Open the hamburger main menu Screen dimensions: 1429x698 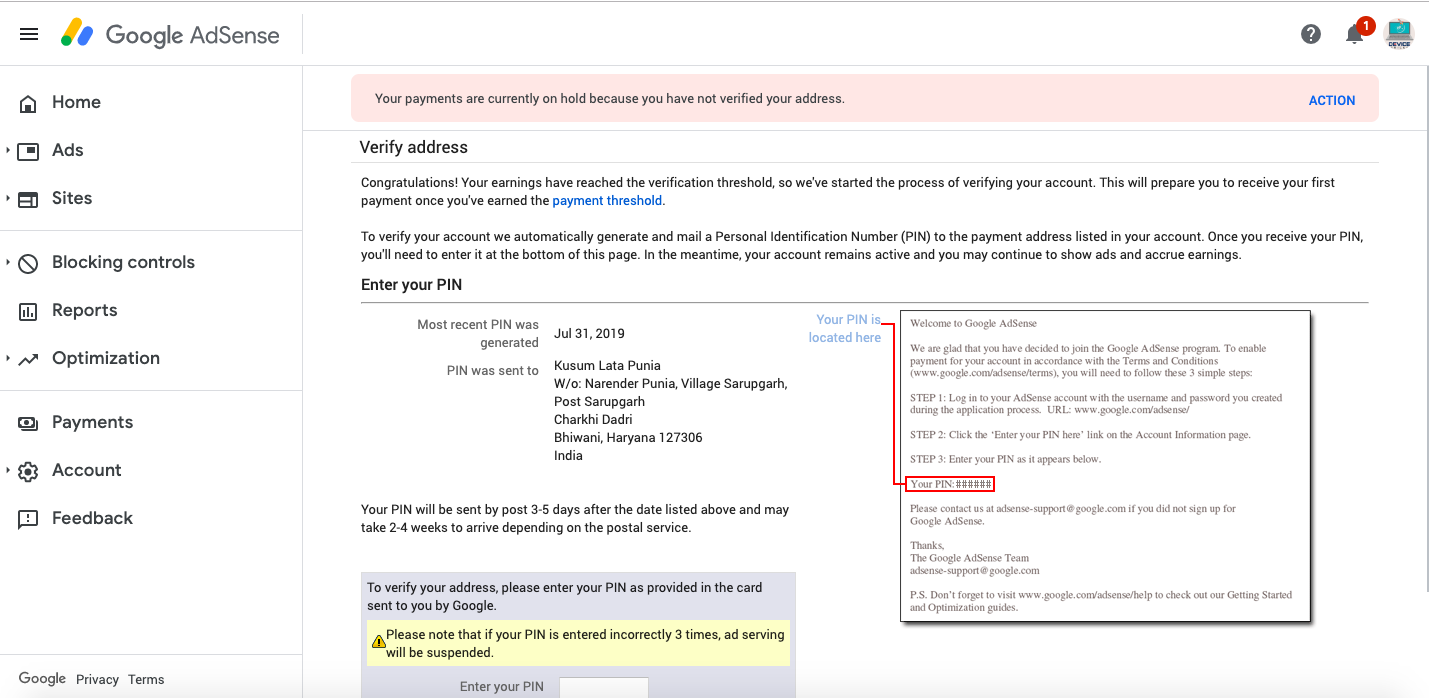click(x=29, y=34)
